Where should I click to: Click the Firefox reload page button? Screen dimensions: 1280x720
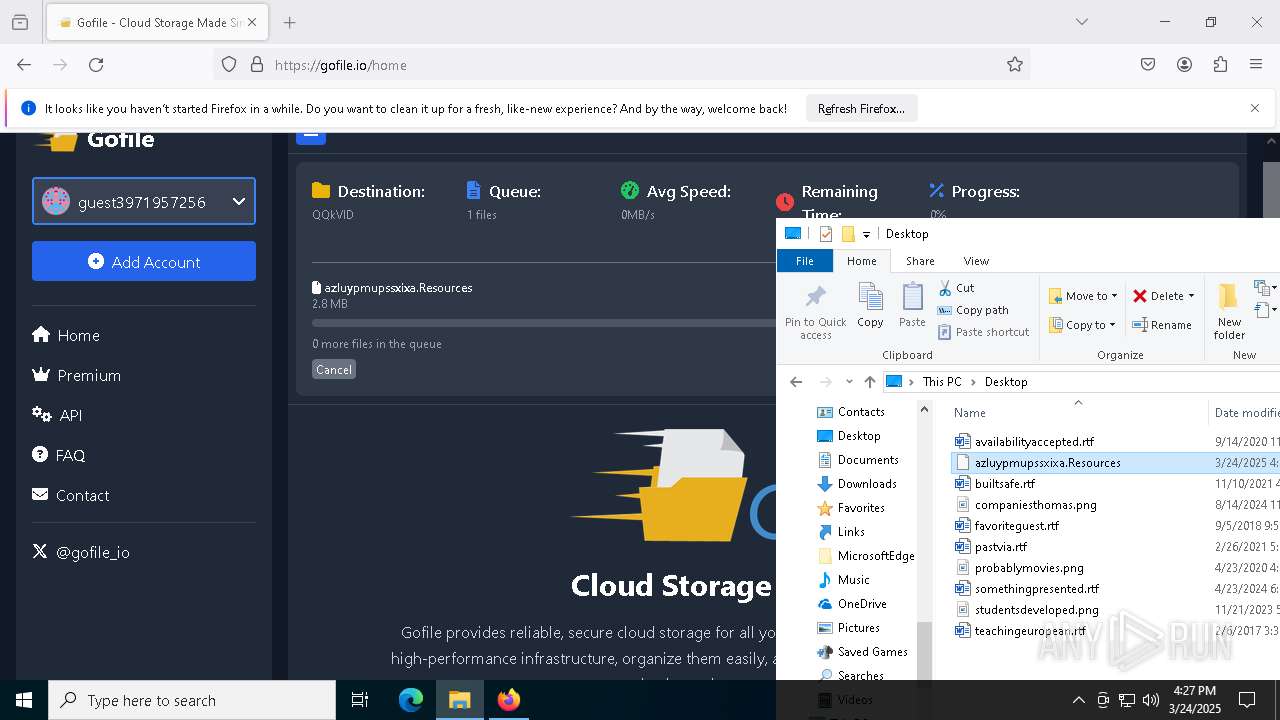click(96, 65)
